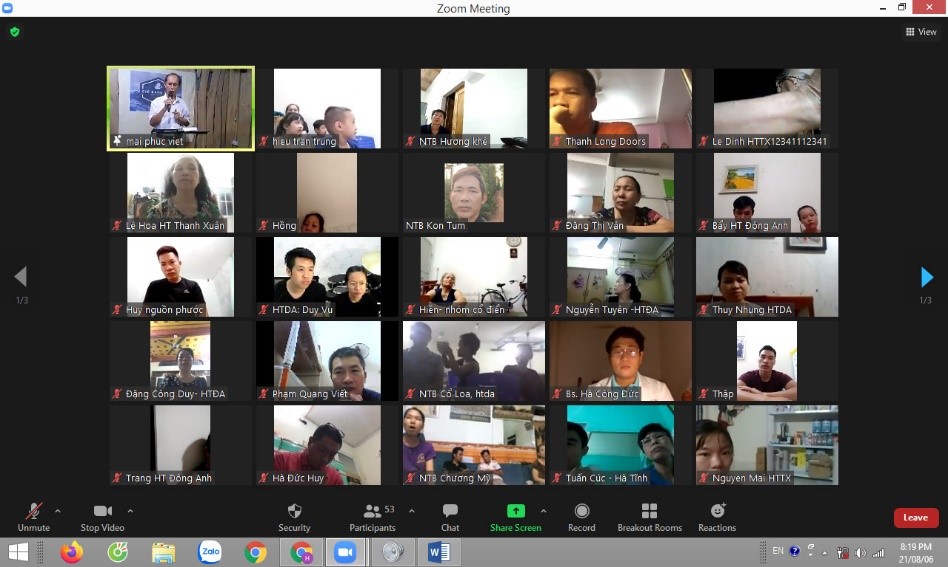This screenshot has height=567, width=948.
Task: Show hidden tray icons arrow
Action: 825,552
